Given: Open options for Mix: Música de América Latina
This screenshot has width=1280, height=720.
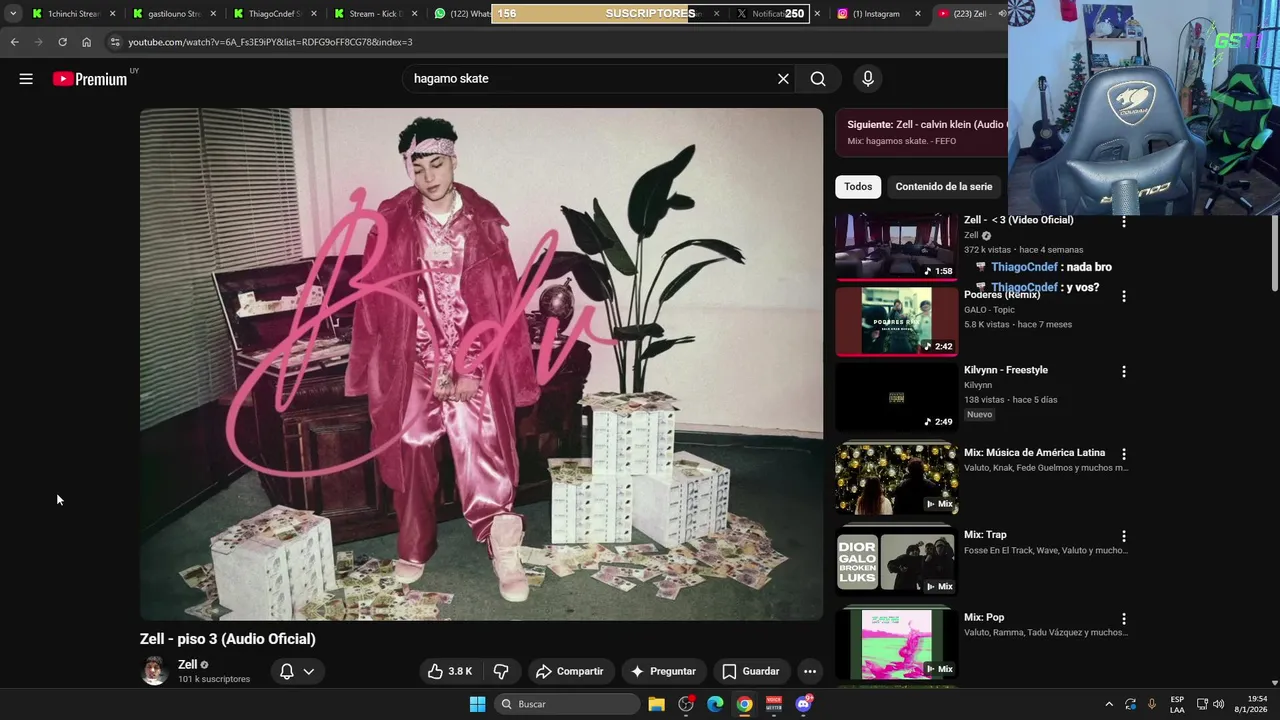Looking at the screenshot, I should (1124, 454).
